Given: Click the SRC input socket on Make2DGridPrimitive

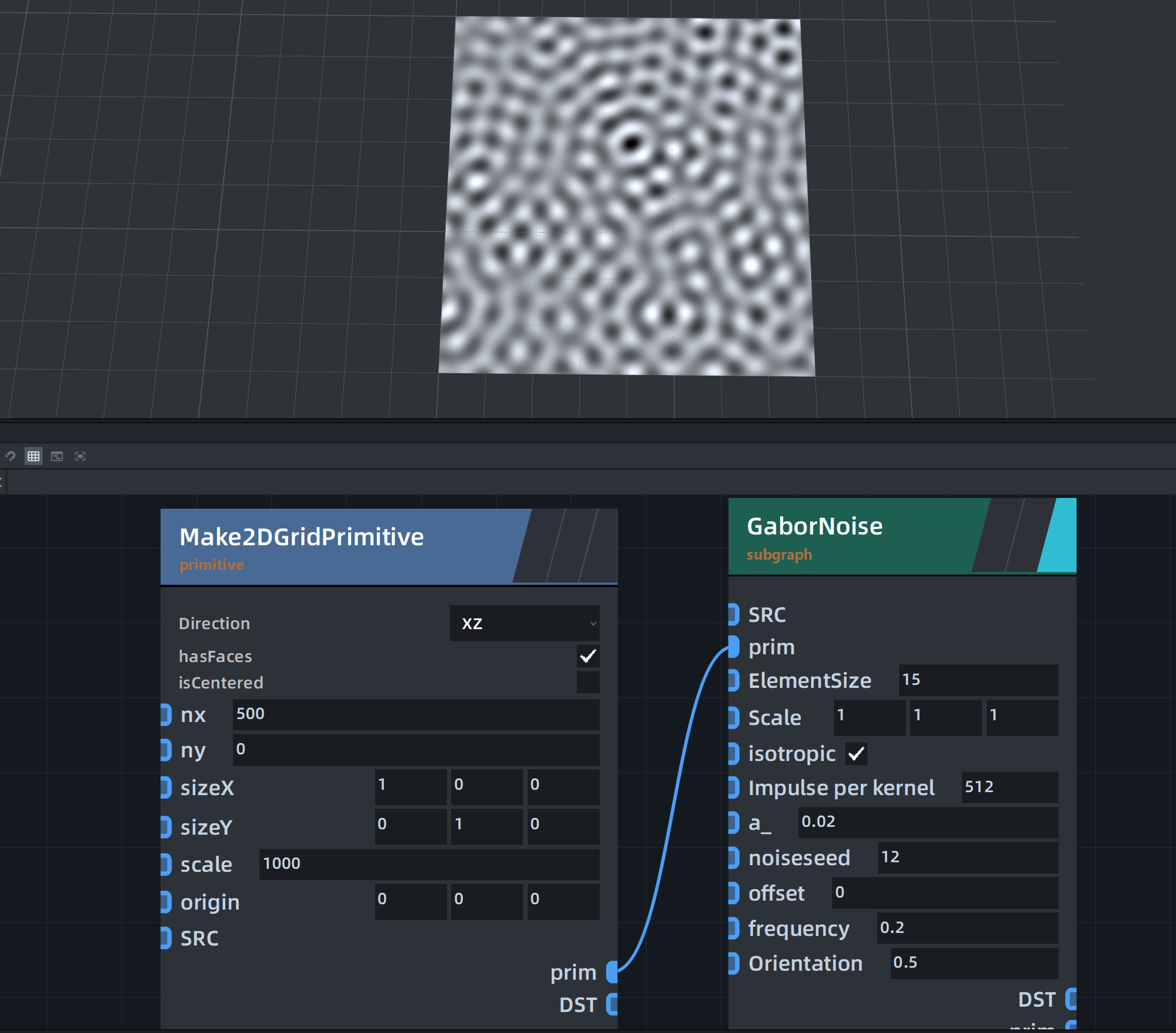Looking at the screenshot, I should click(166, 938).
